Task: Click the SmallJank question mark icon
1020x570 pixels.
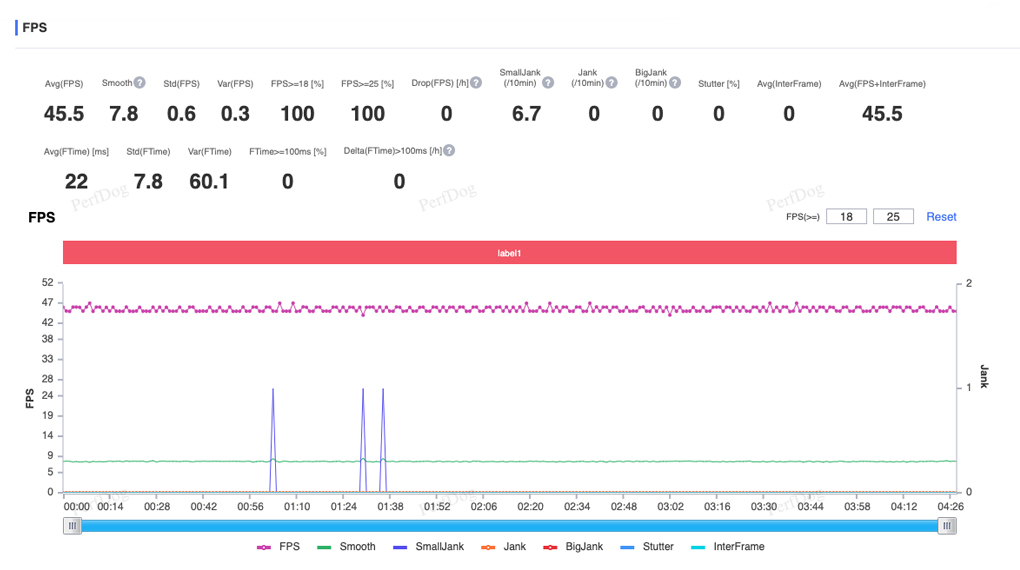Action: click(x=548, y=83)
